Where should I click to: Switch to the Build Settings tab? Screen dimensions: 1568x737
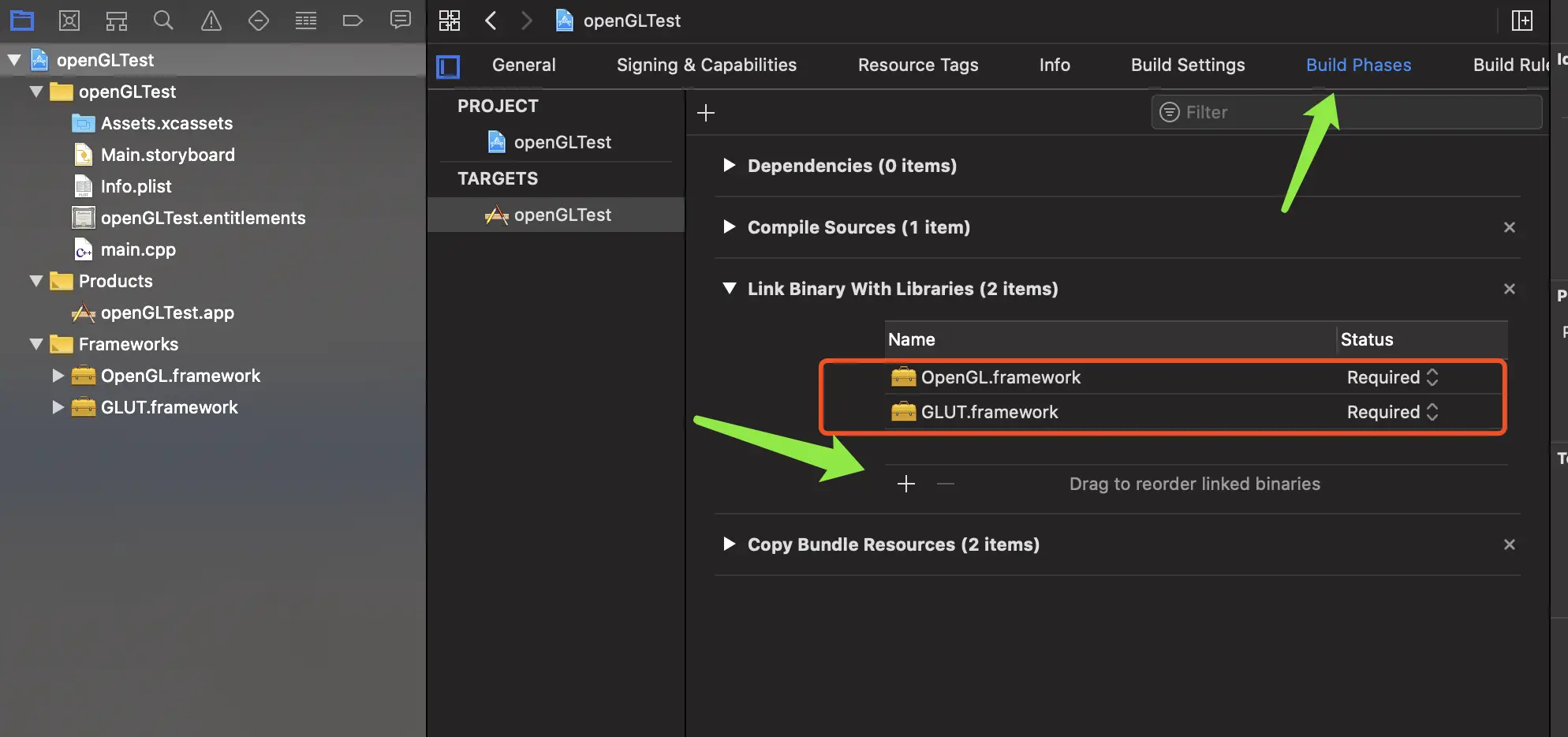tap(1188, 65)
